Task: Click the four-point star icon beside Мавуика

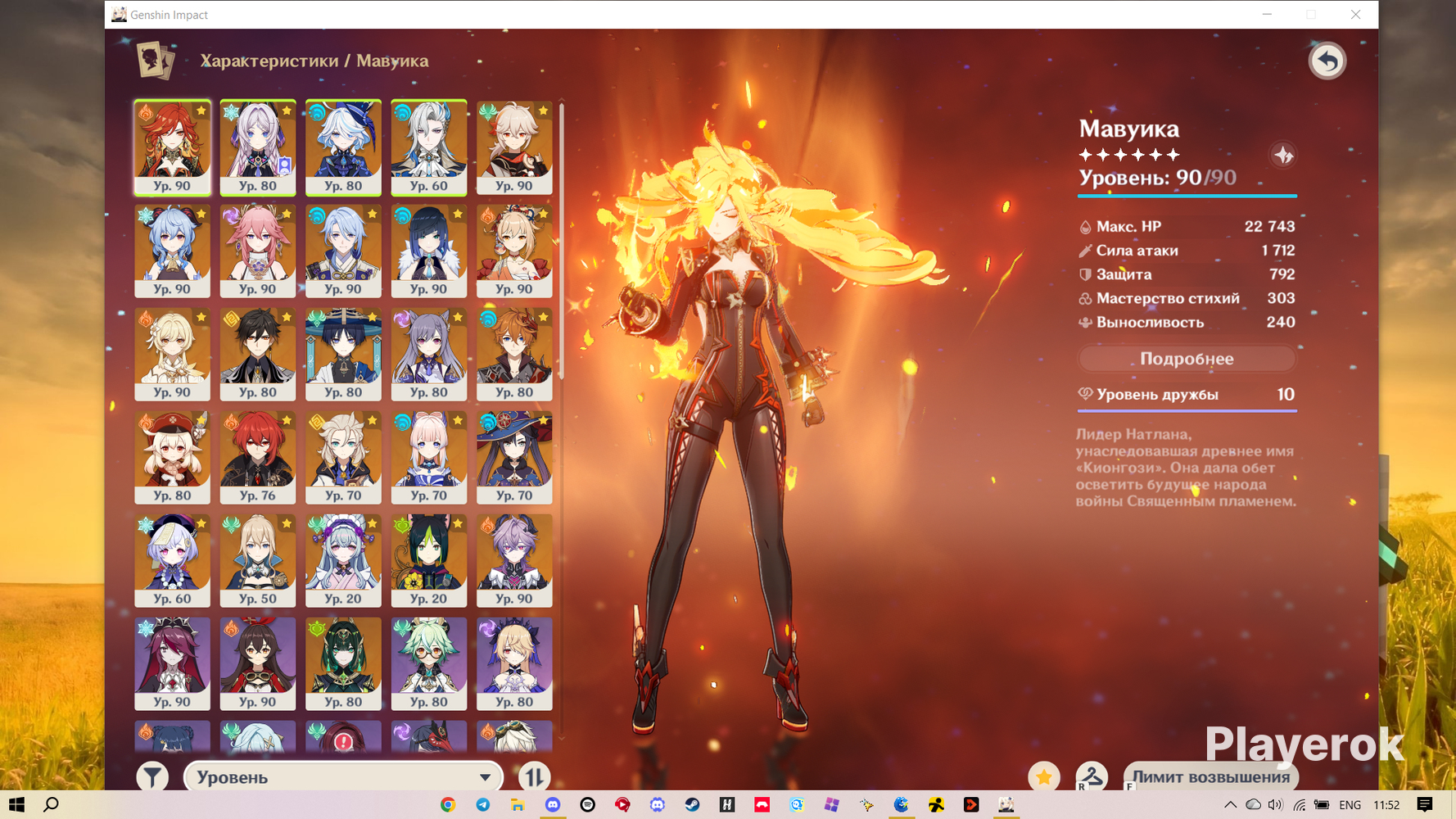Action: [x=1283, y=155]
